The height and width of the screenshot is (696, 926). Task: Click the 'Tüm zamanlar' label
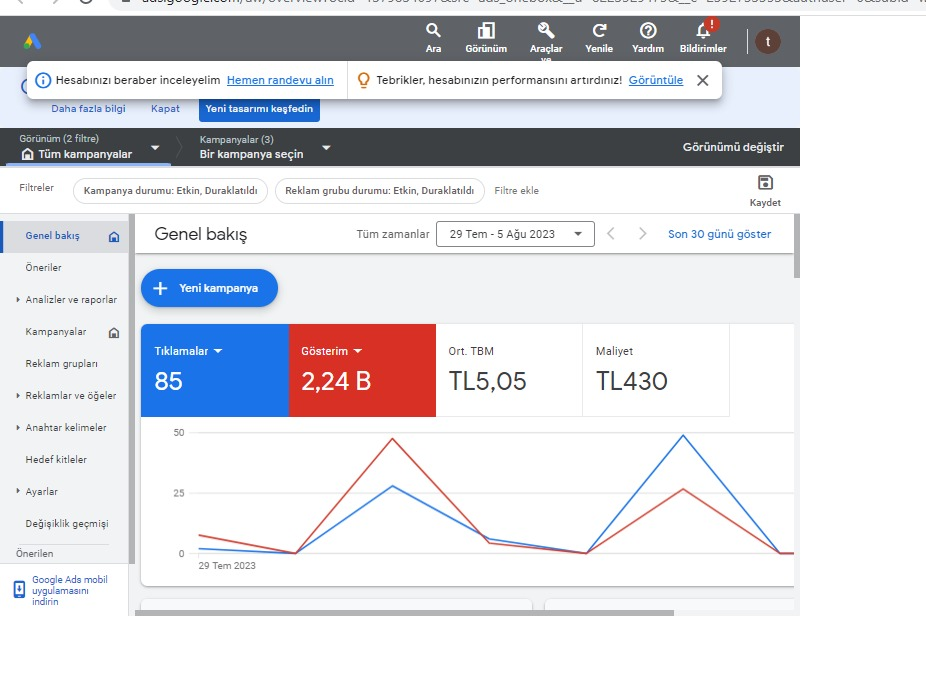[x=393, y=234]
